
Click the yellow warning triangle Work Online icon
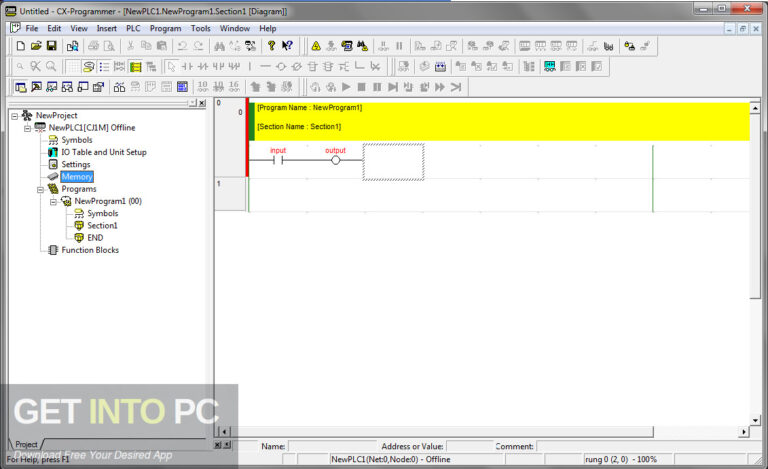316,46
